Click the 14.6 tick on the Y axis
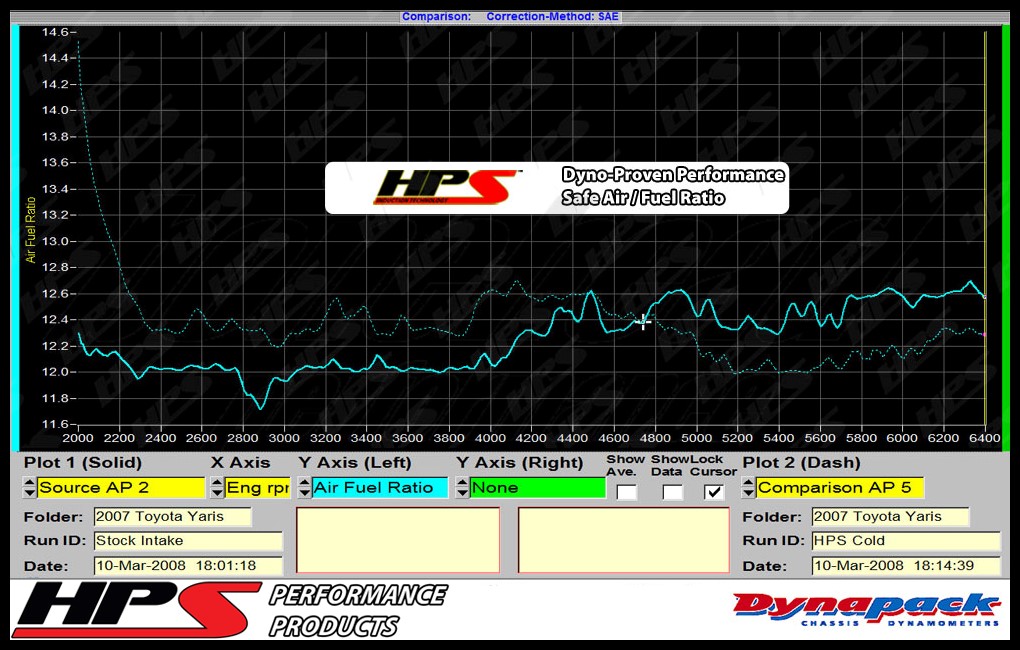The image size is (1020, 650). tap(55, 32)
